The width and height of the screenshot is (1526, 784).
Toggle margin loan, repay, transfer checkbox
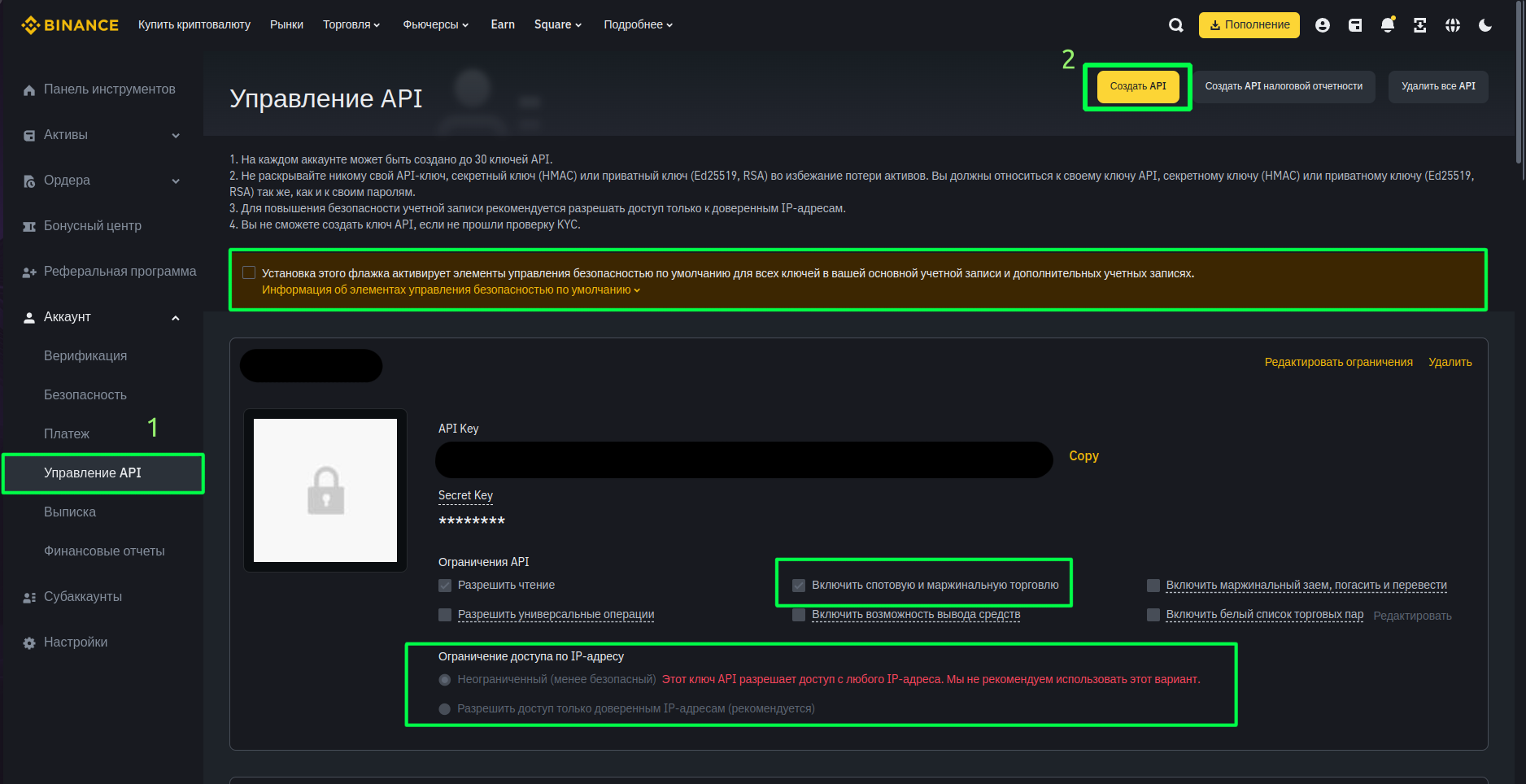pos(1153,586)
